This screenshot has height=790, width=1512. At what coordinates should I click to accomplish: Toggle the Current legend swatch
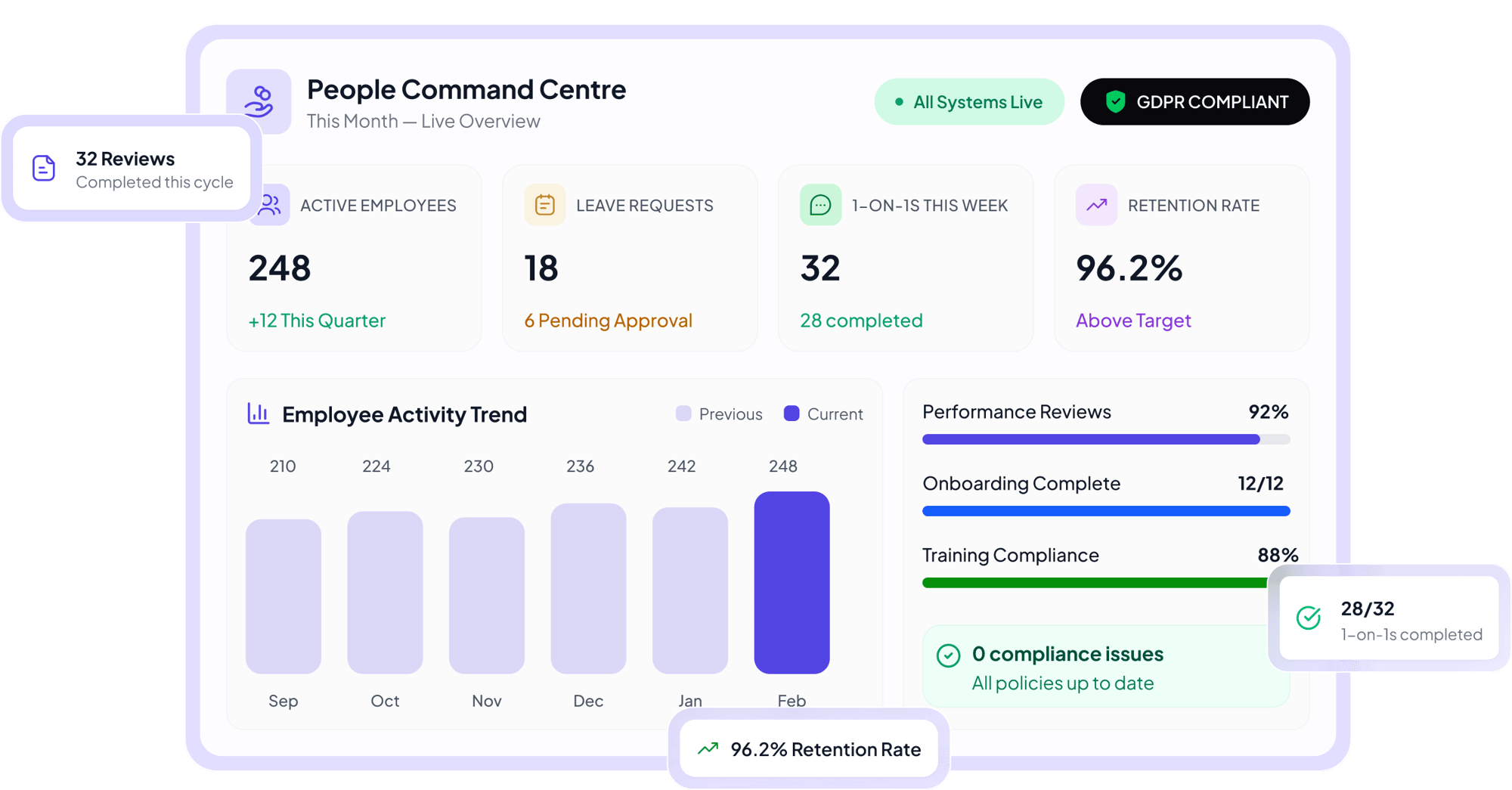point(792,414)
